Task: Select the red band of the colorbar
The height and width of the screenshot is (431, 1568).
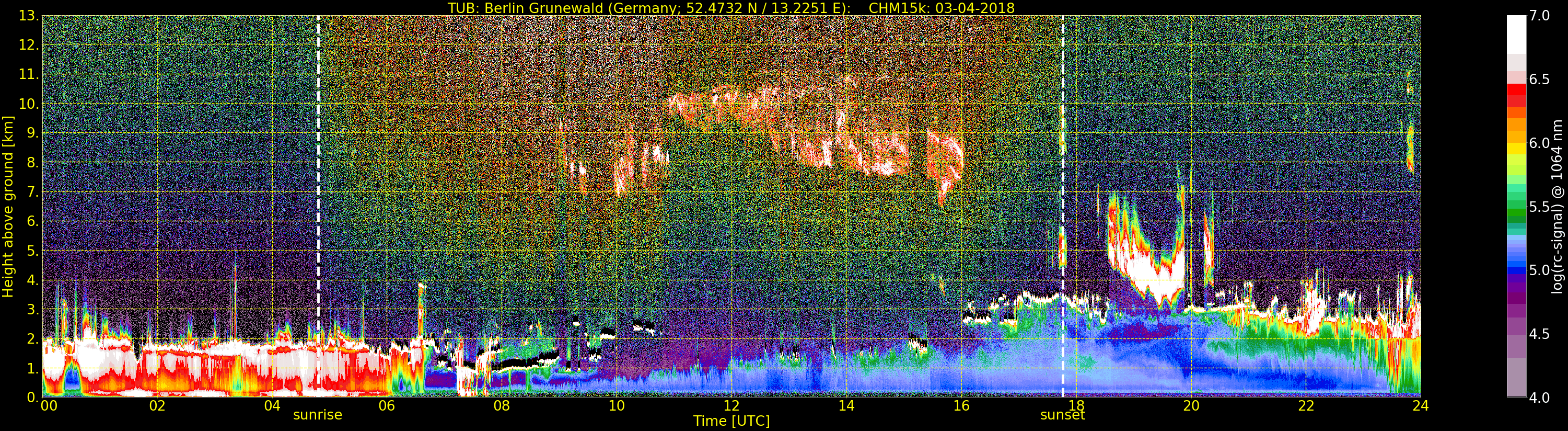Action: [1516, 96]
